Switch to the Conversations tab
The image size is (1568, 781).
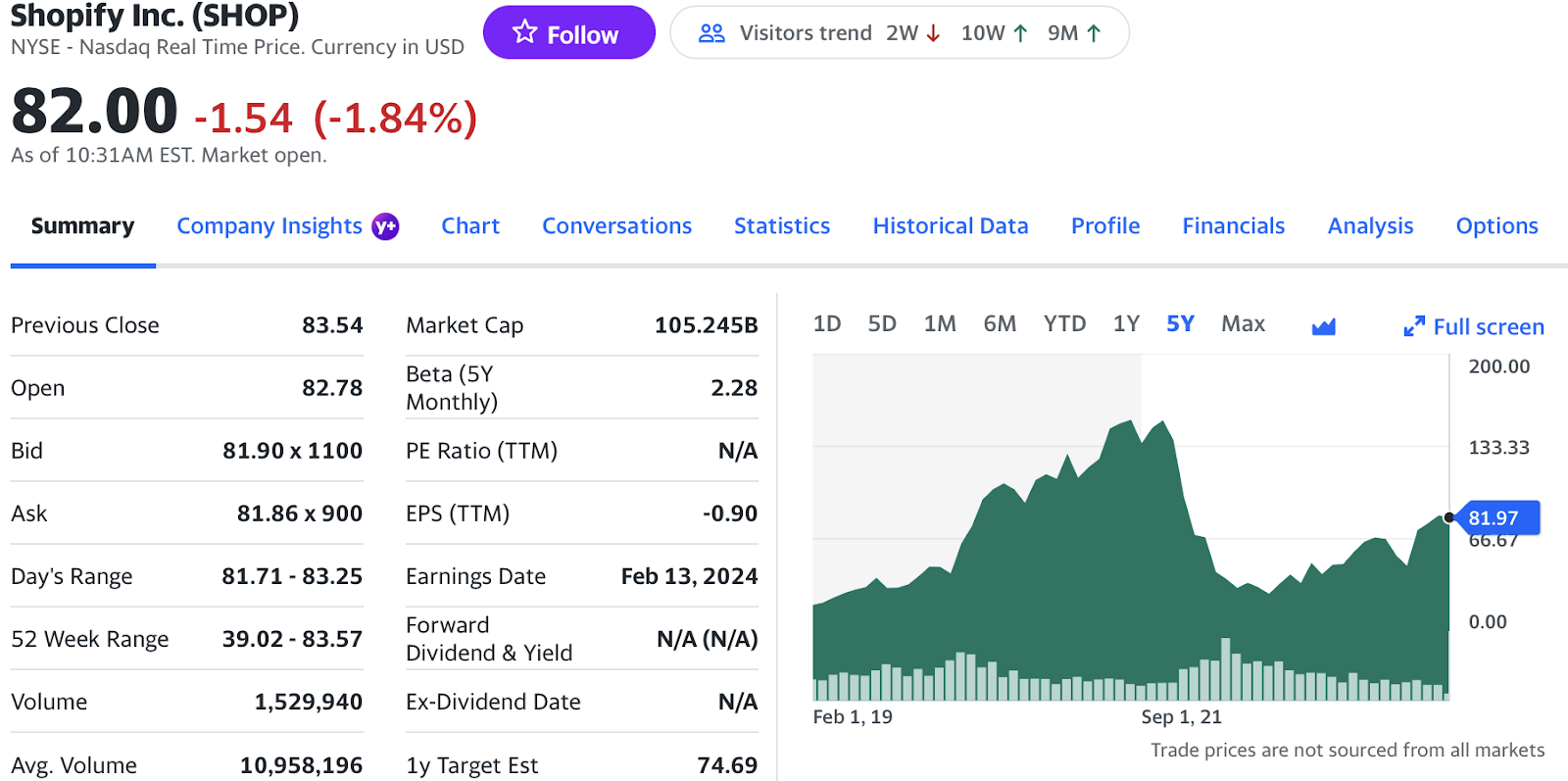tap(617, 226)
